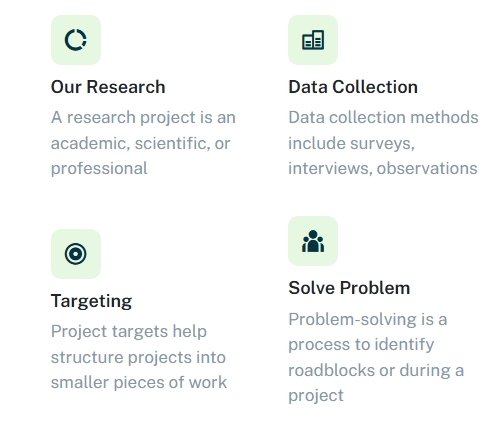This screenshot has height=427, width=487.
Task: Click the 'academic, scientific, or' text line
Action: pos(140,143)
